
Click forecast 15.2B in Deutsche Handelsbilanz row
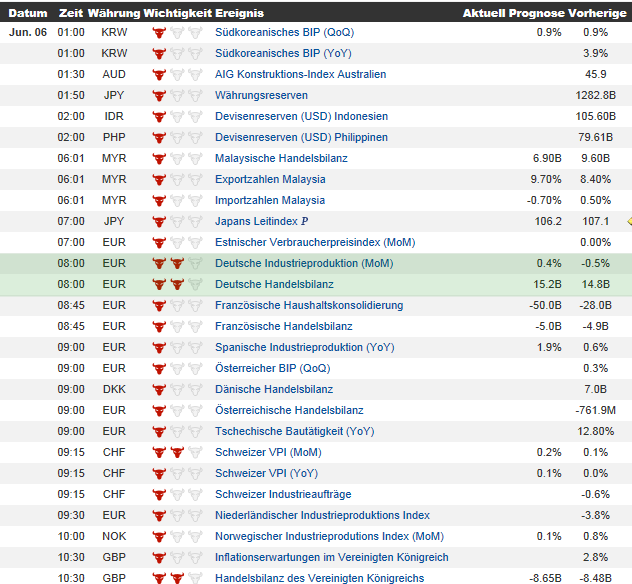coord(547,284)
